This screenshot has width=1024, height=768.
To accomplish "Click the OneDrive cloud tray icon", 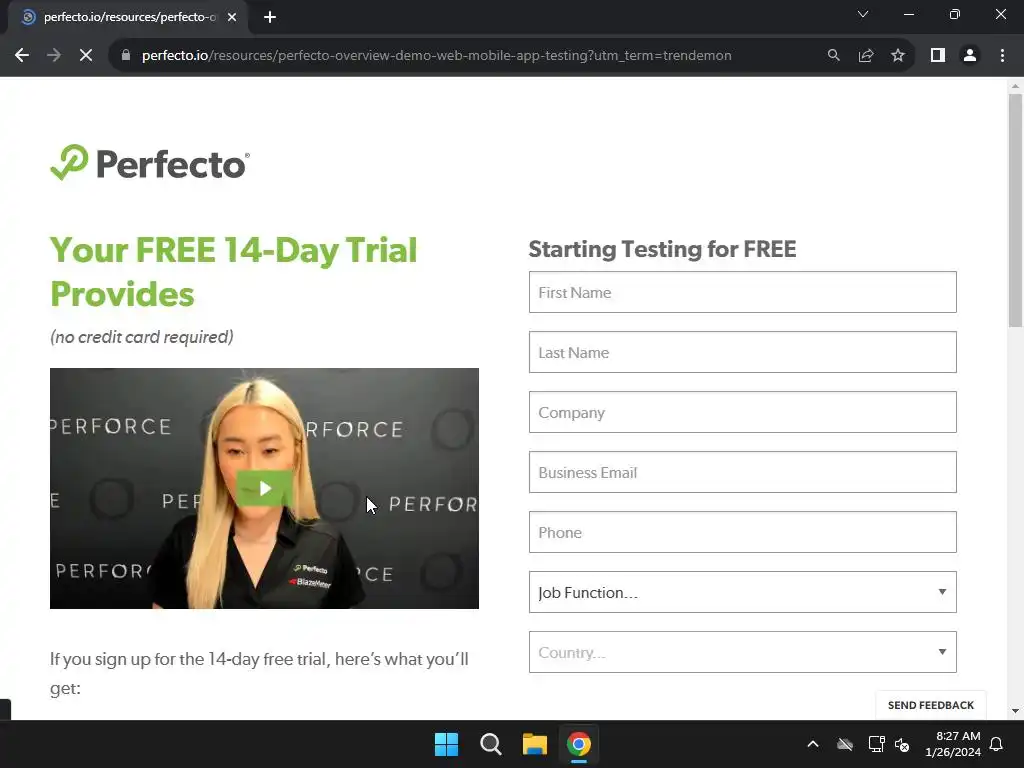I will coord(844,744).
